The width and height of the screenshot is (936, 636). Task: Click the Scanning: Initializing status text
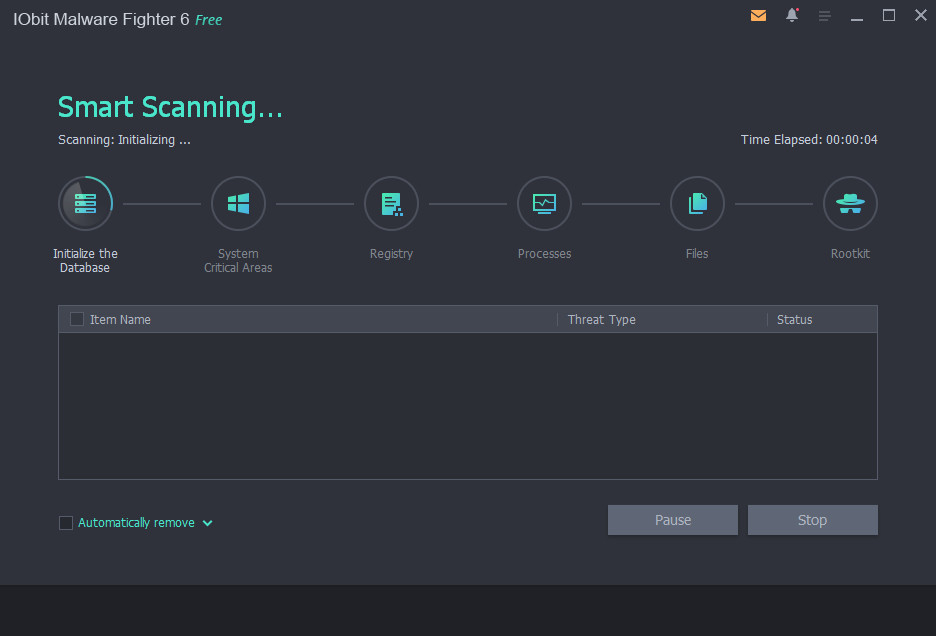(124, 140)
